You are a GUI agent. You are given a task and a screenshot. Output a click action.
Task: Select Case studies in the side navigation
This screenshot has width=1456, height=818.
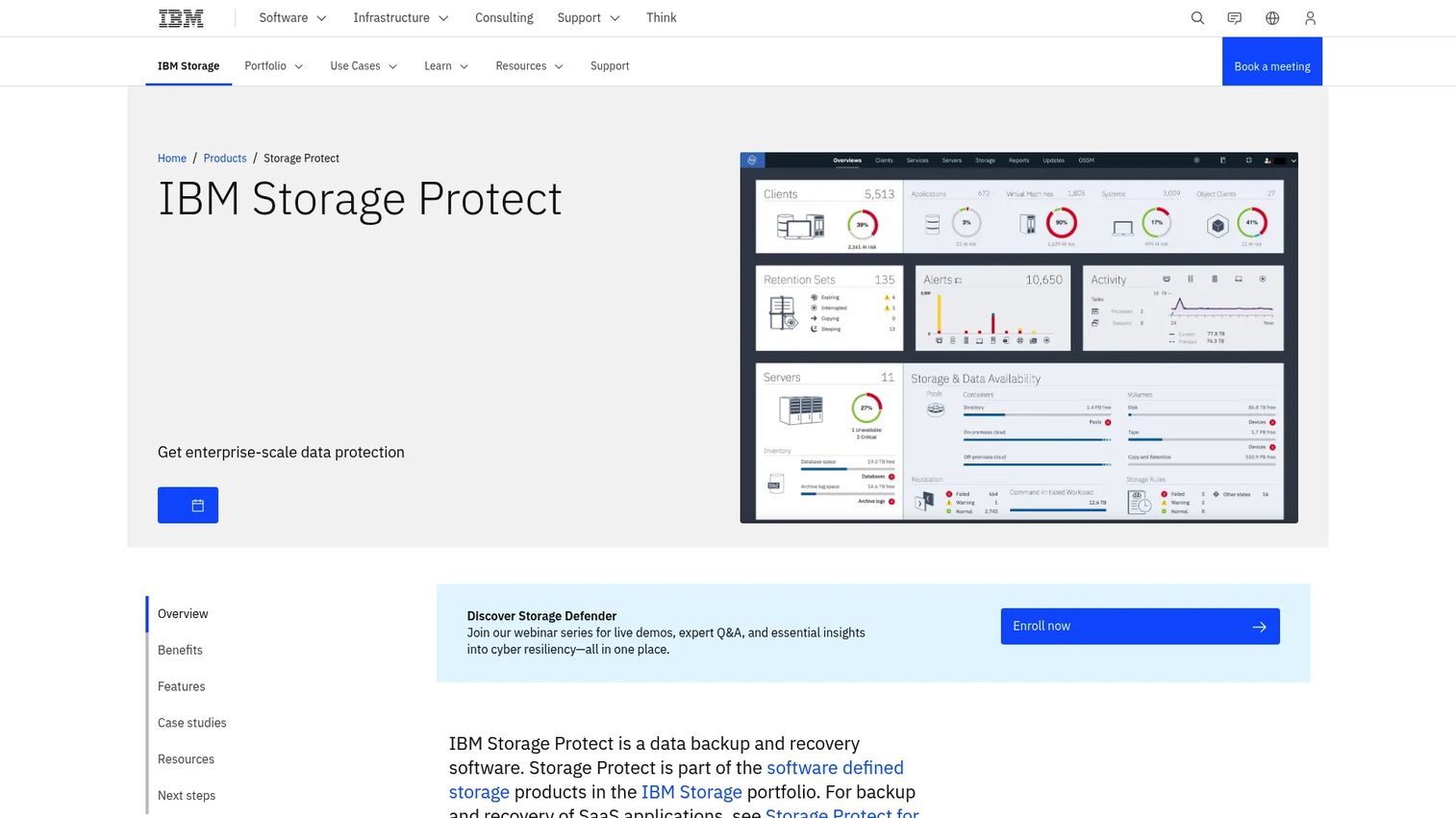[x=192, y=723]
